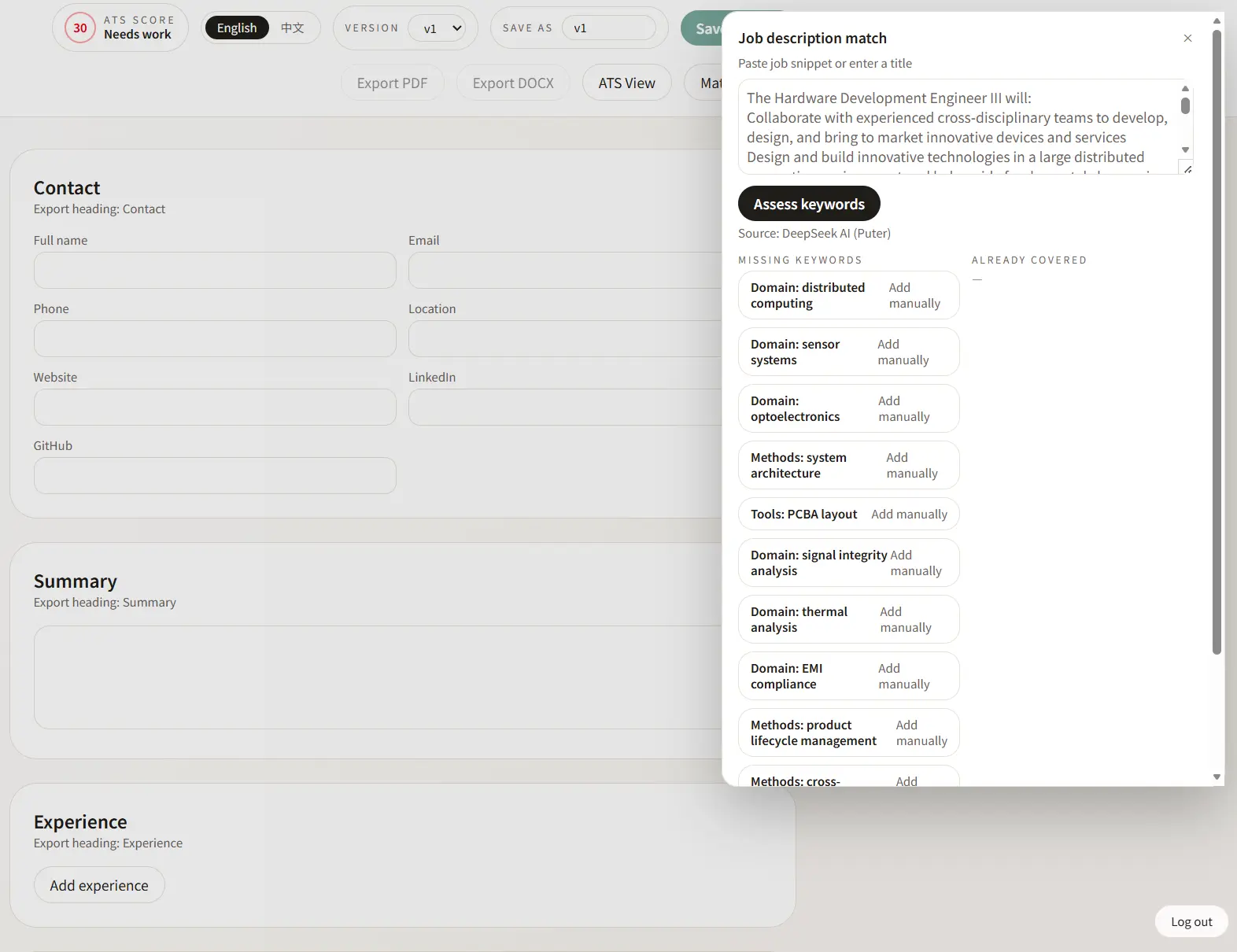
Task: Click 'Export heading: Contact' text
Action: 99,208
